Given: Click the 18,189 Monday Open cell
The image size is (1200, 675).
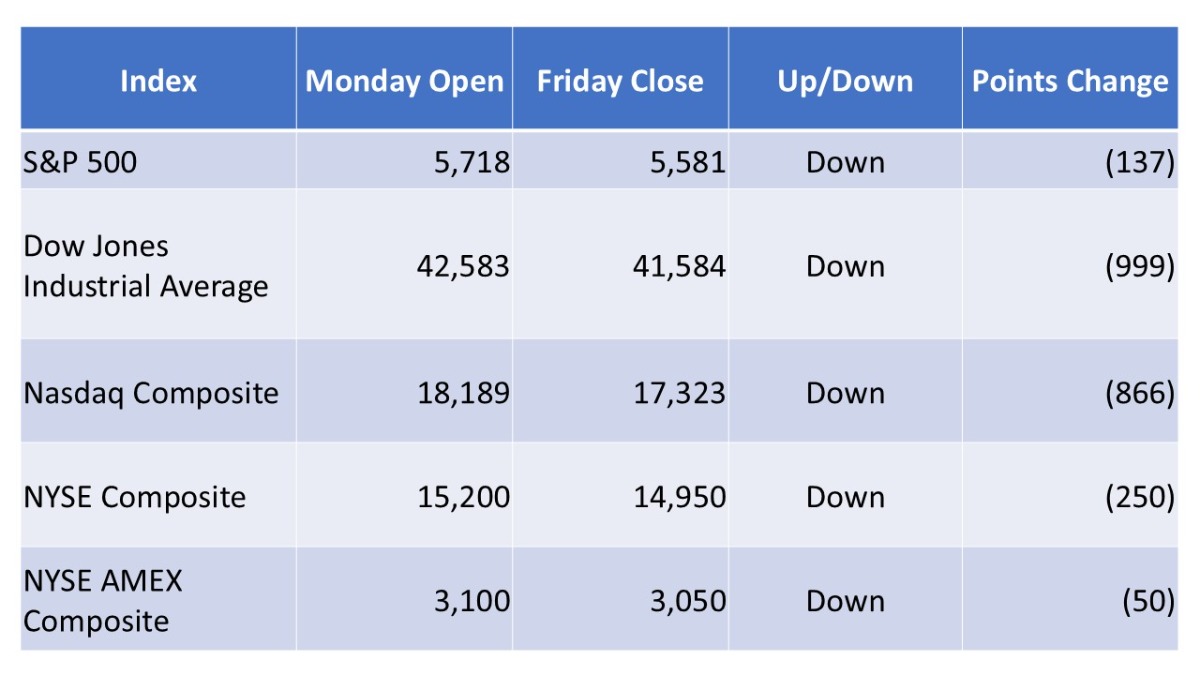Looking at the screenshot, I should (x=464, y=393).
